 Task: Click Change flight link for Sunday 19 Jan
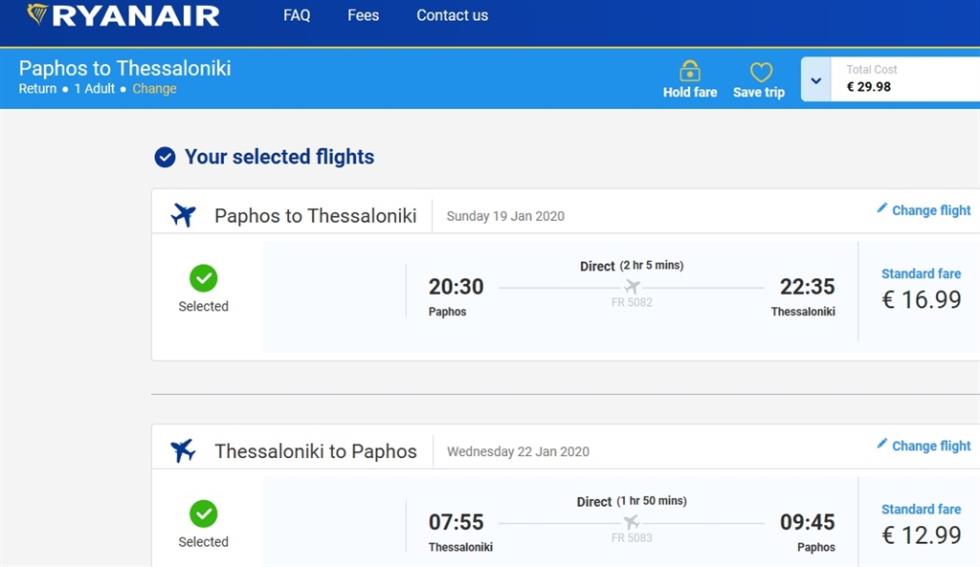click(x=931, y=210)
